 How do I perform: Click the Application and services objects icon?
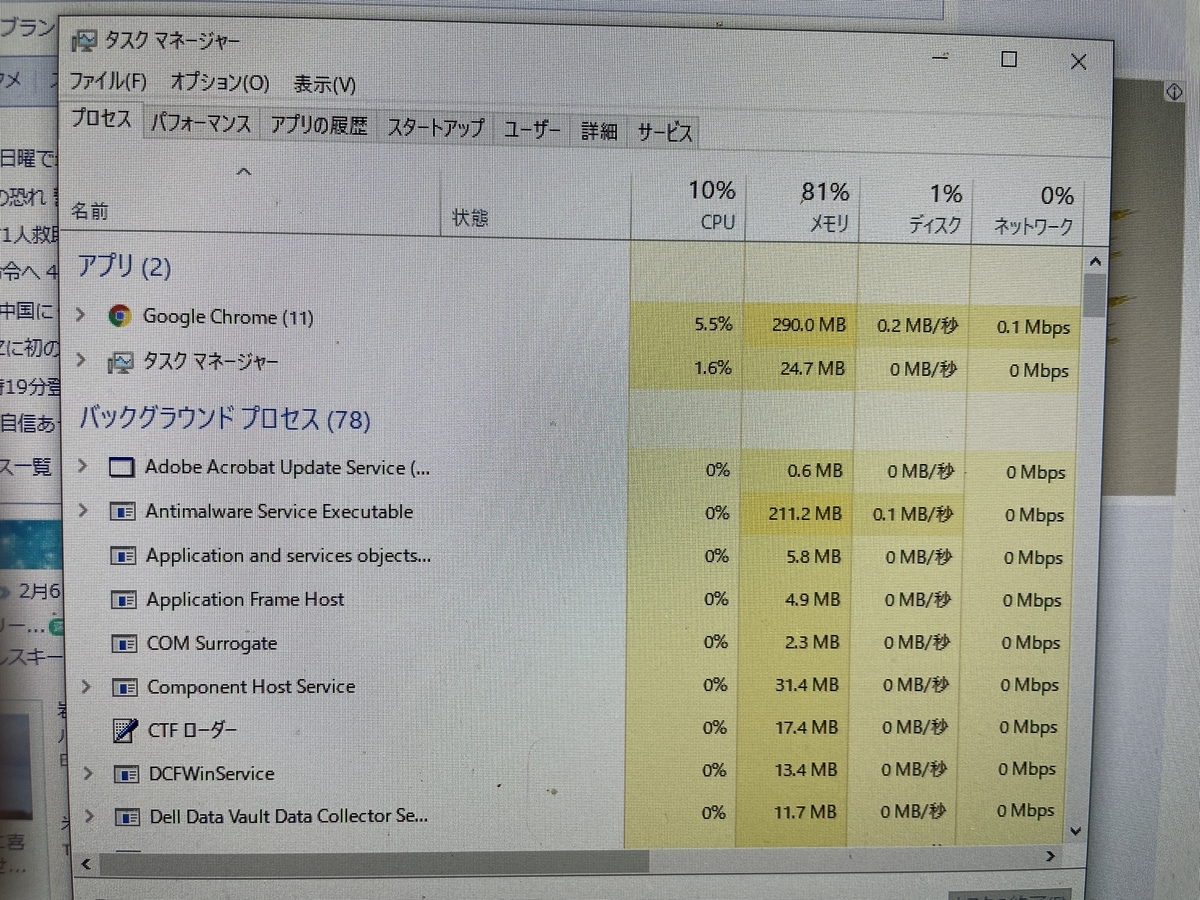(123, 555)
